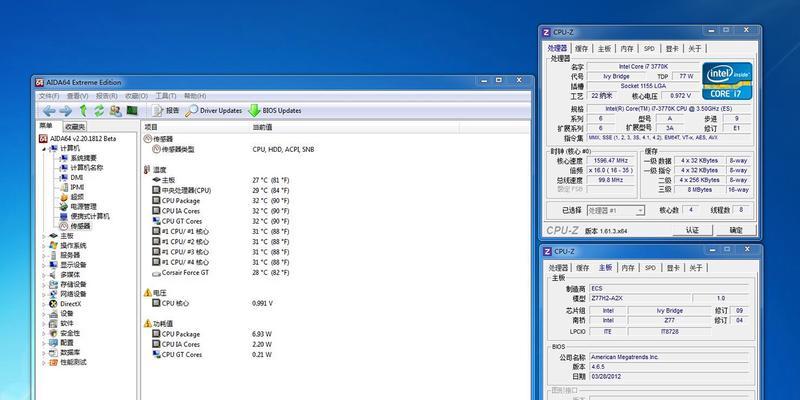This screenshot has height=400, width=800.
Task: Expand the 操作系统 tree node
Action: tap(44, 245)
